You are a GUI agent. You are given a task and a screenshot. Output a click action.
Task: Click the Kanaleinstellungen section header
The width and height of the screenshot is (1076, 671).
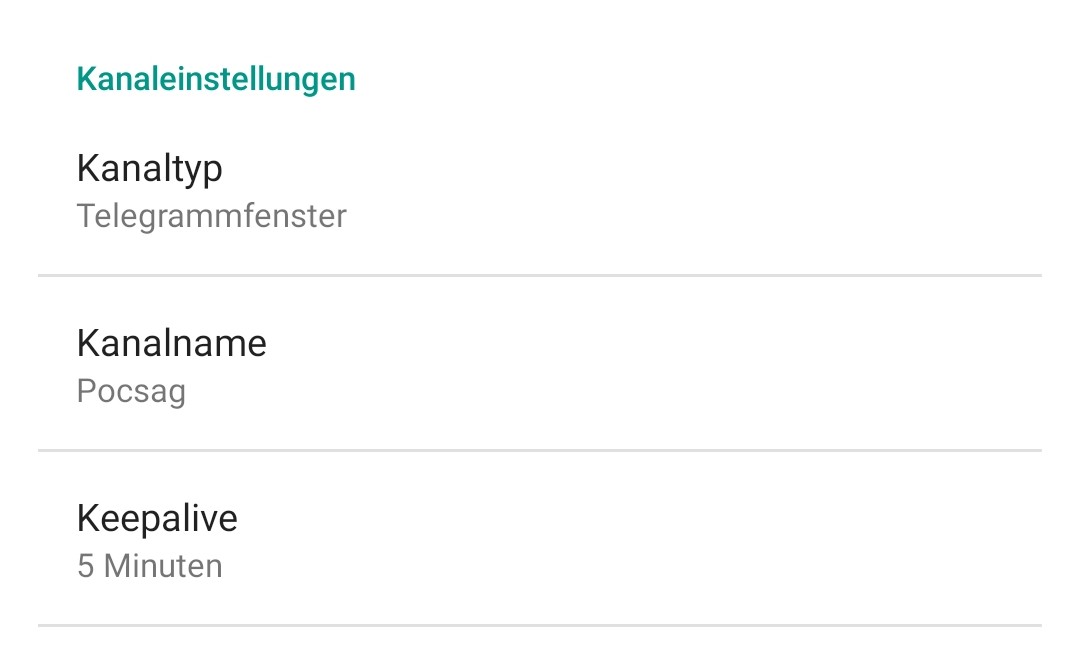click(x=216, y=79)
